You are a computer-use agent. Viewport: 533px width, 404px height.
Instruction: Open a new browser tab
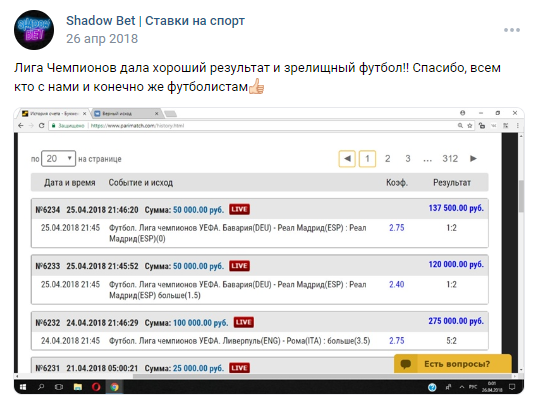point(170,113)
